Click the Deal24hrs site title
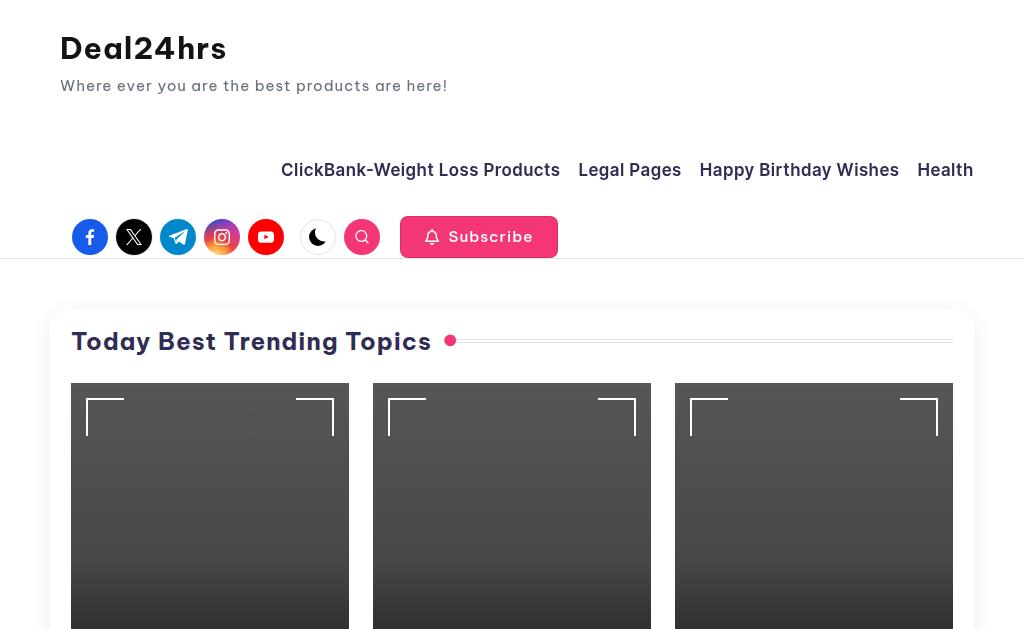The height and width of the screenshot is (629, 1024). tap(143, 48)
